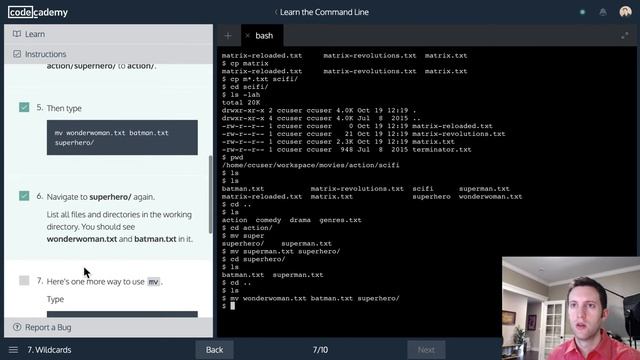
Task: Click 'genres.txt' in terminal output
Action: (x=340, y=220)
